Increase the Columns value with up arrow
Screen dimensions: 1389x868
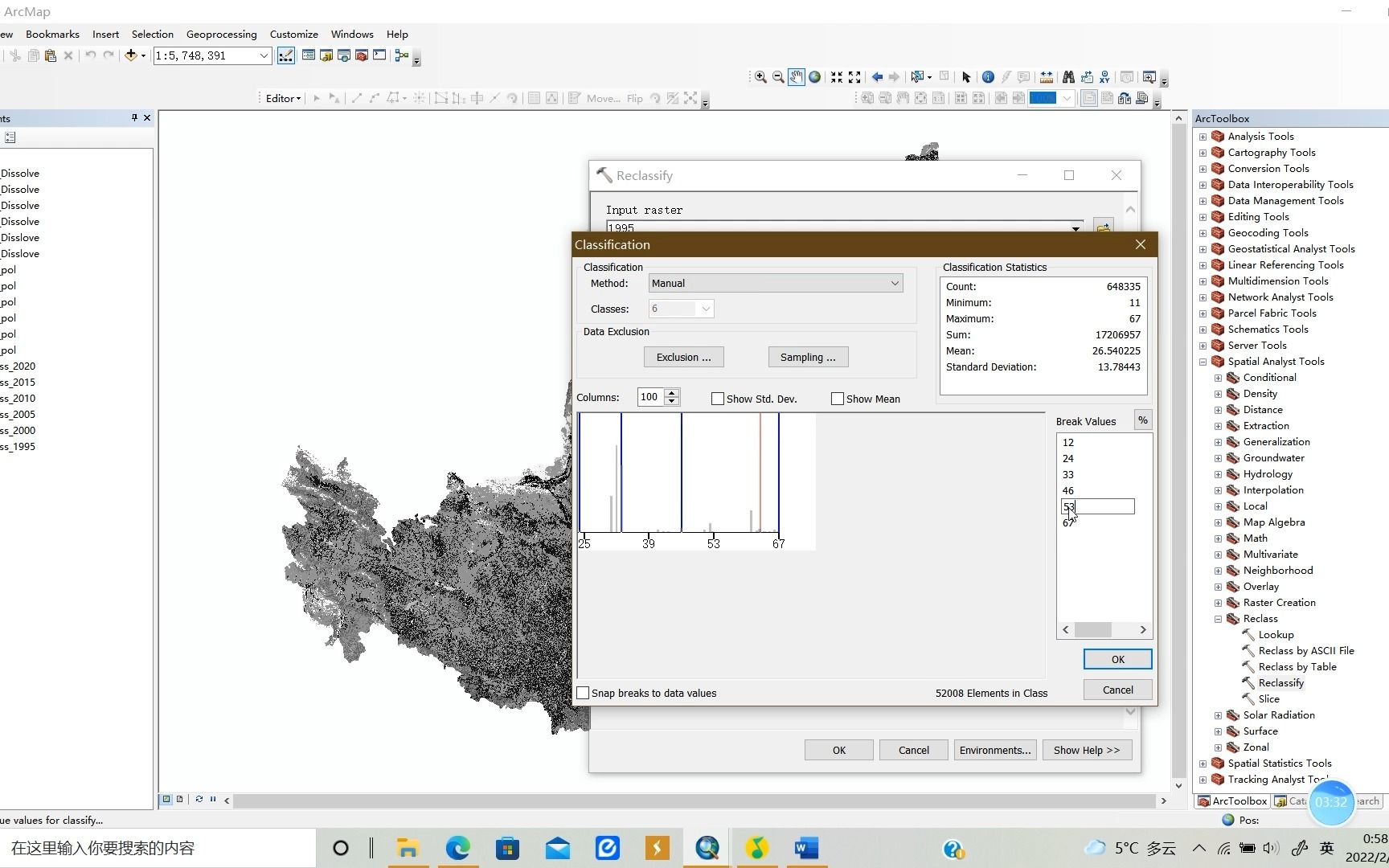(672, 392)
